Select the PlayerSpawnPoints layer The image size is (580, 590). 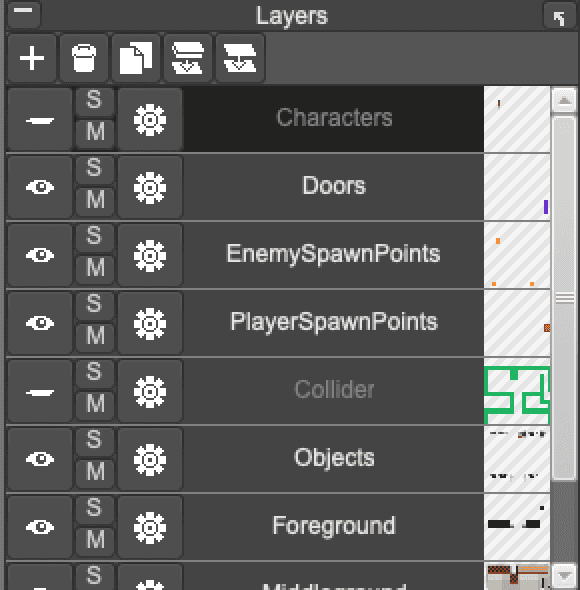[x=334, y=322]
